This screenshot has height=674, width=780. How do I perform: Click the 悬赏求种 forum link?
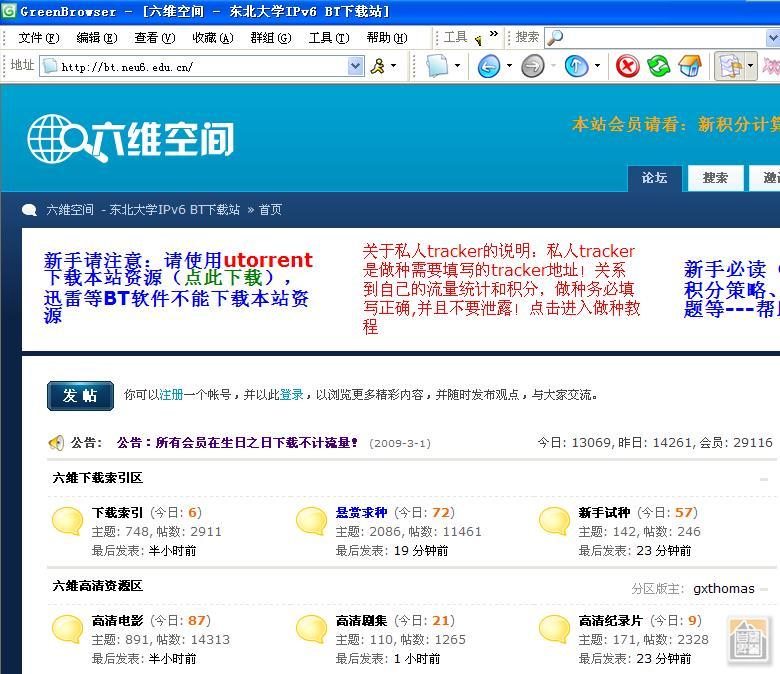tap(361, 513)
